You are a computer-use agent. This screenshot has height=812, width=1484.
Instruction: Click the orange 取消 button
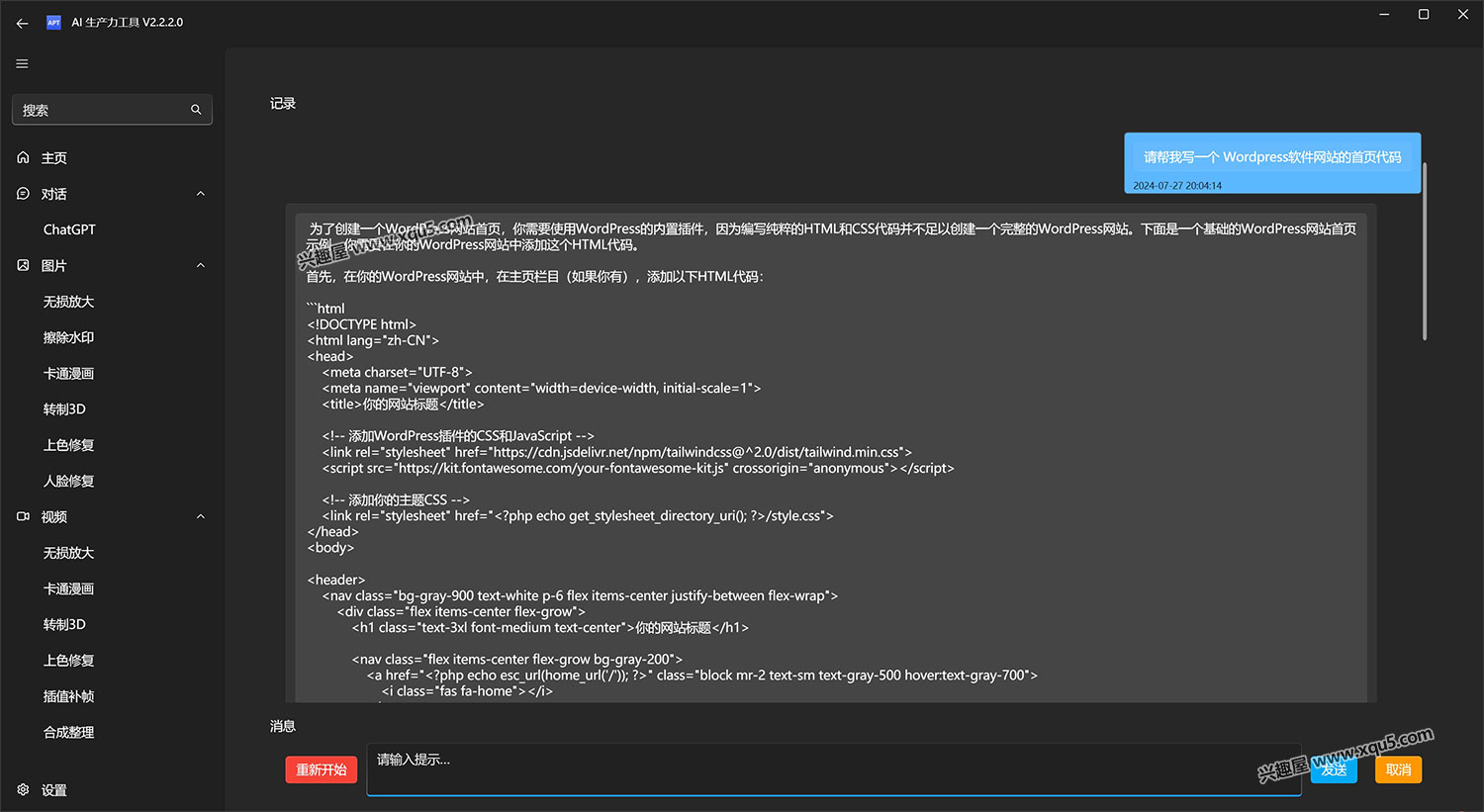pyautogui.click(x=1398, y=769)
